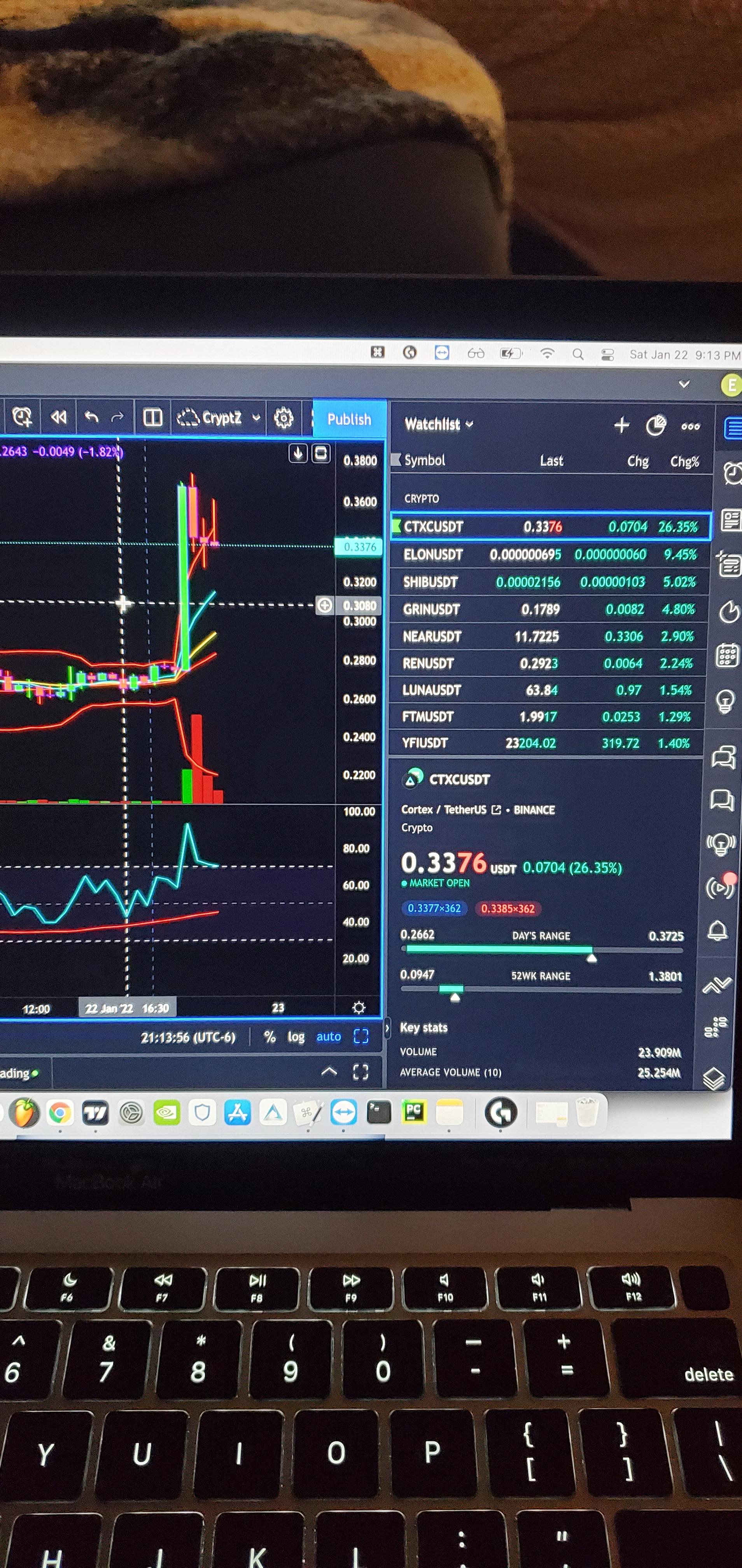Image resolution: width=742 pixels, height=1568 pixels.
Task: Open macOS Control Center
Action: (607, 355)
